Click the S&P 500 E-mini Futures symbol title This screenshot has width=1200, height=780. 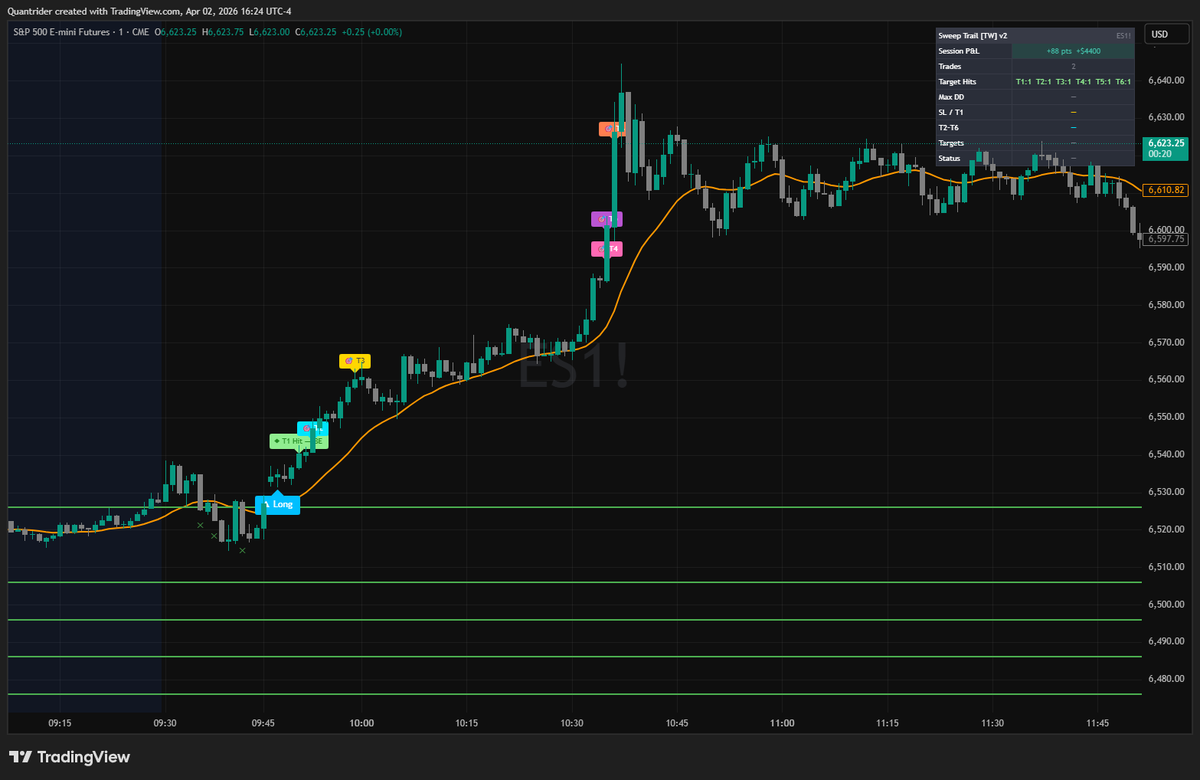79,32
